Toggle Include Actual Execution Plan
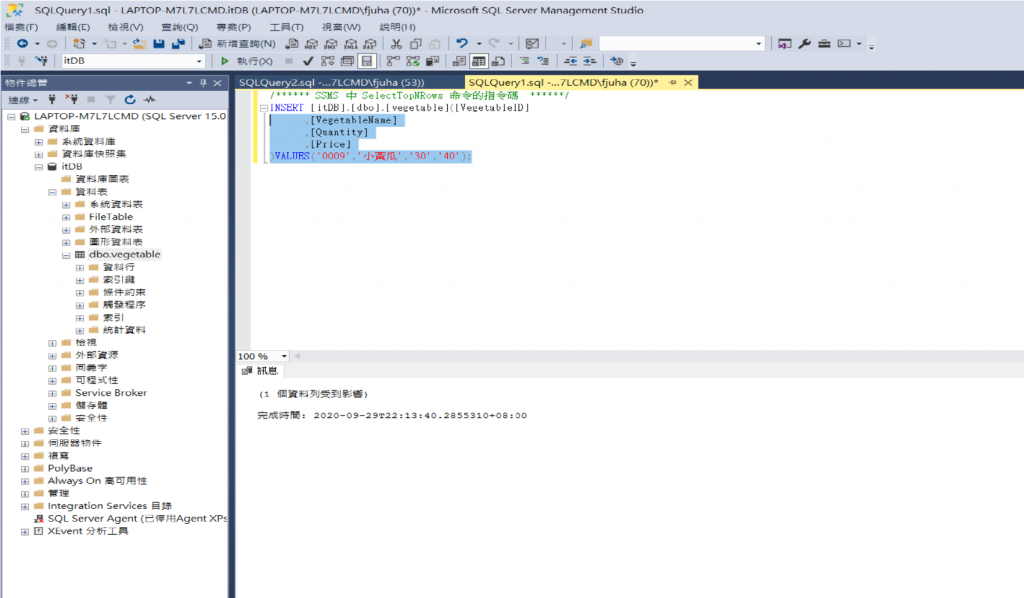Image resolution: width=1024 pixels, height=598 pixels. point(393,61)
